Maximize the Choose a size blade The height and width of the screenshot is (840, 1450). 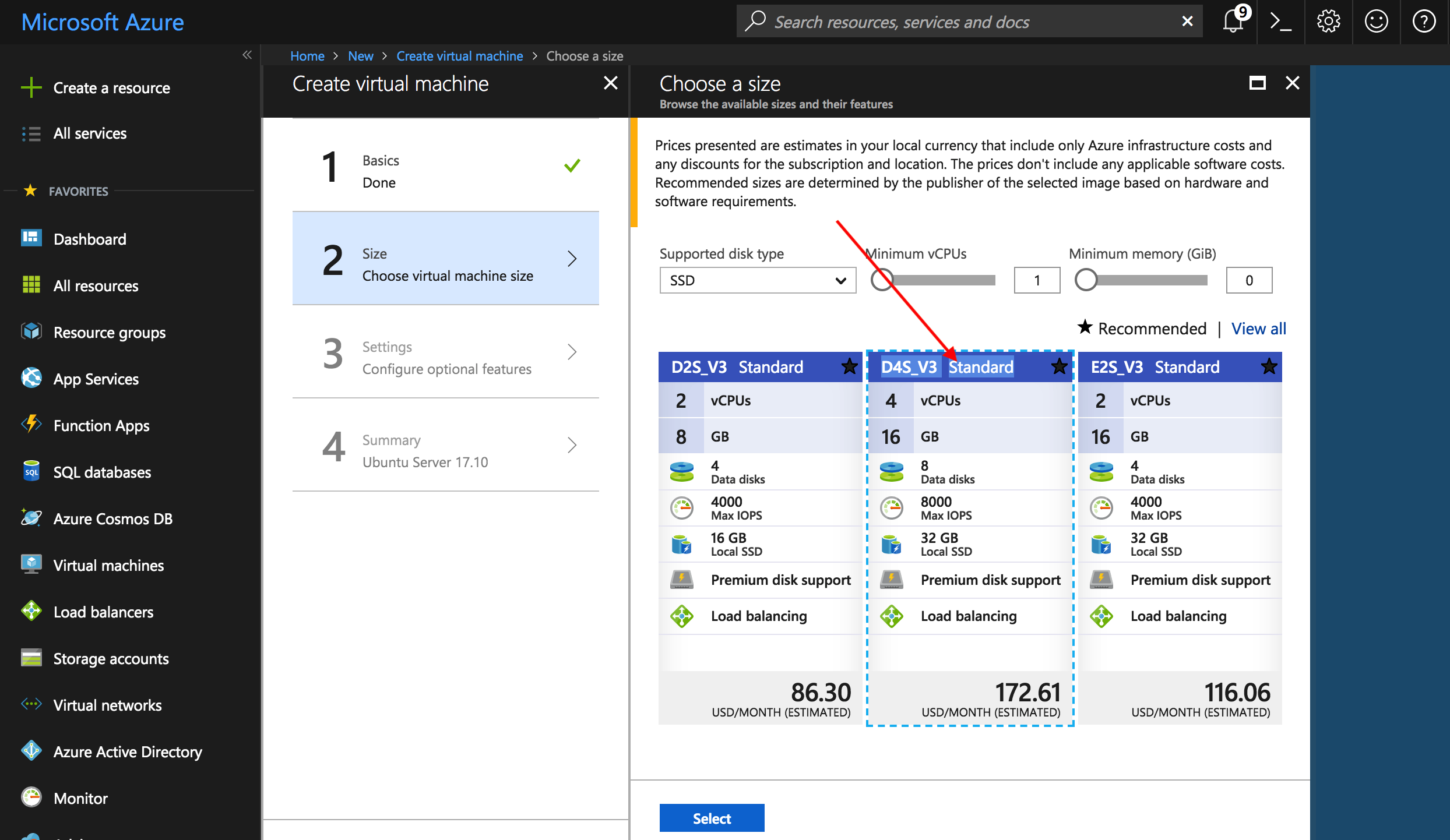1258,83
